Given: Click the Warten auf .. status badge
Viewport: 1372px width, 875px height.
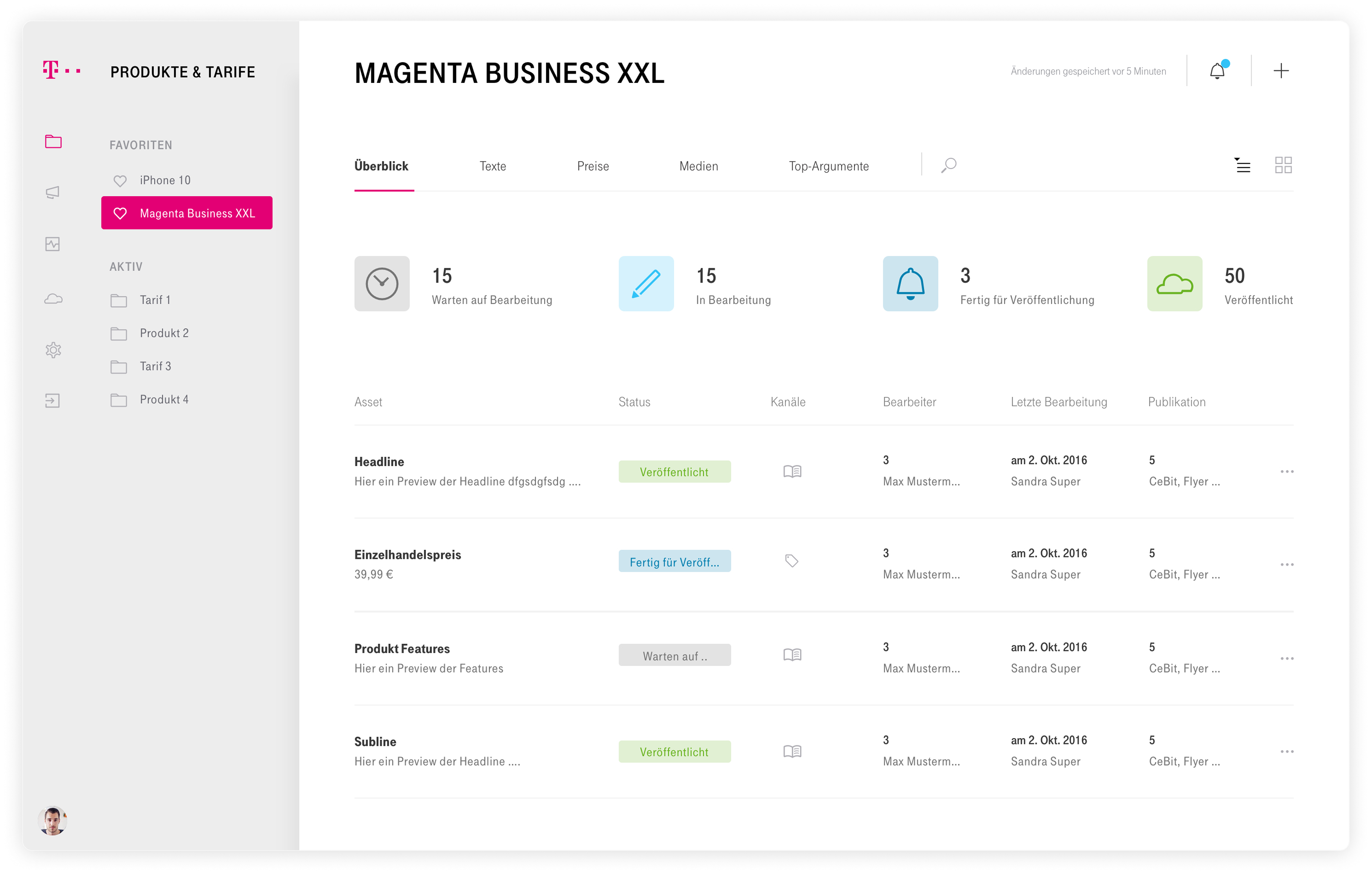Looking at the screenshot, I should click(x=675, y=656).
